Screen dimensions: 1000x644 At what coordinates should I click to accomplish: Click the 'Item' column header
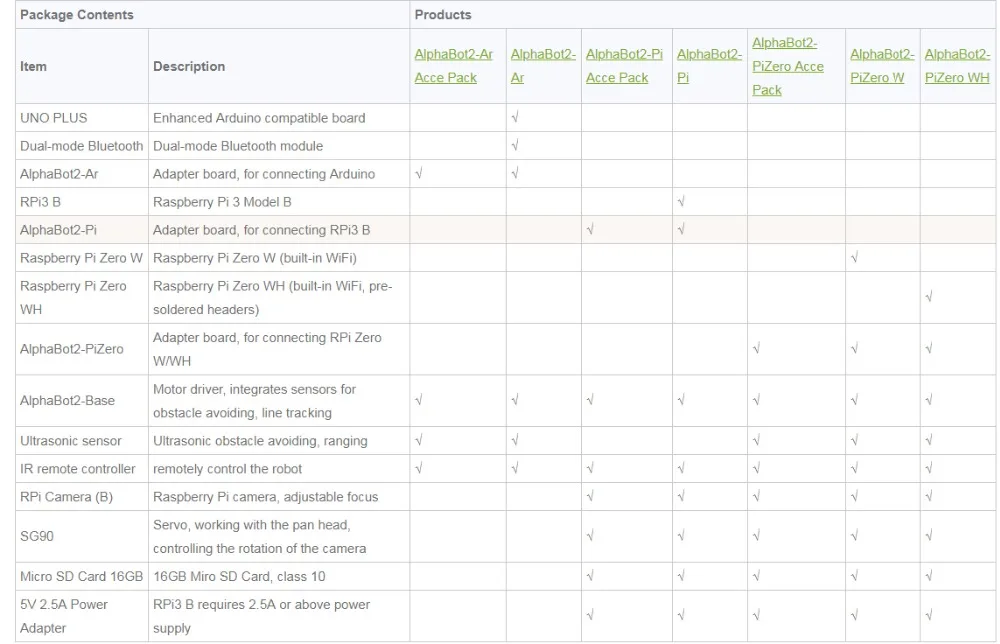82,66
